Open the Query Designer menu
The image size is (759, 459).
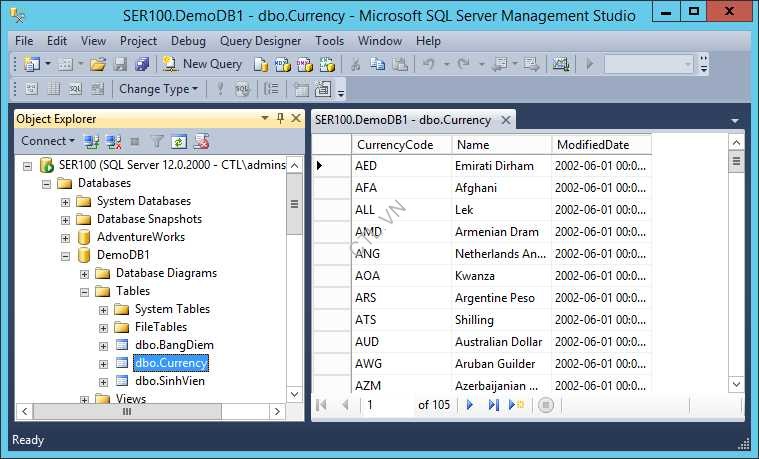260,41
